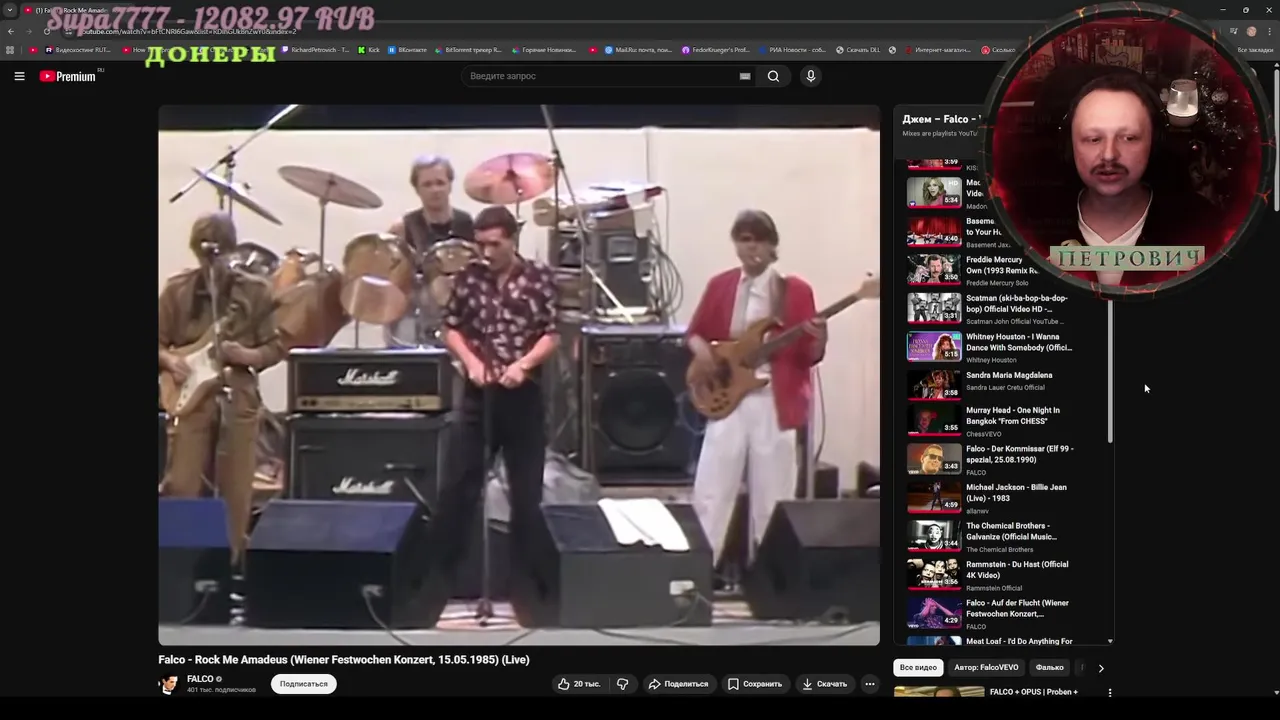Open the 'ВКонтакте' bookmark
The image size is (1280, 720).
407,50
